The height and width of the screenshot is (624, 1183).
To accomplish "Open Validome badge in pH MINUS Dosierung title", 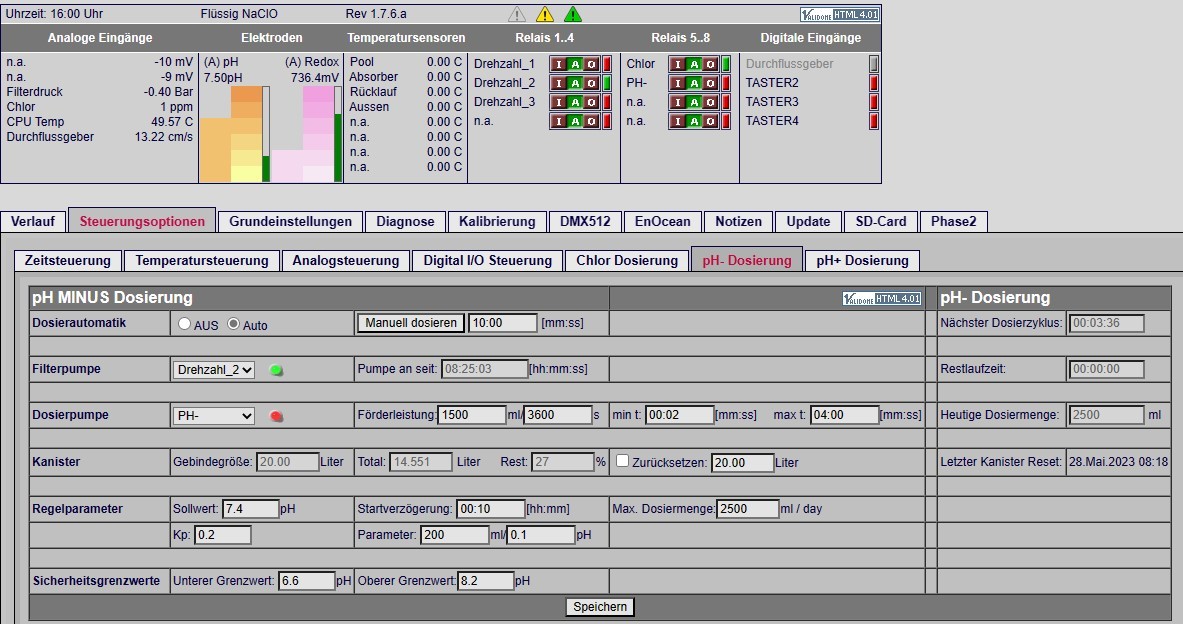I will (882, 299).
